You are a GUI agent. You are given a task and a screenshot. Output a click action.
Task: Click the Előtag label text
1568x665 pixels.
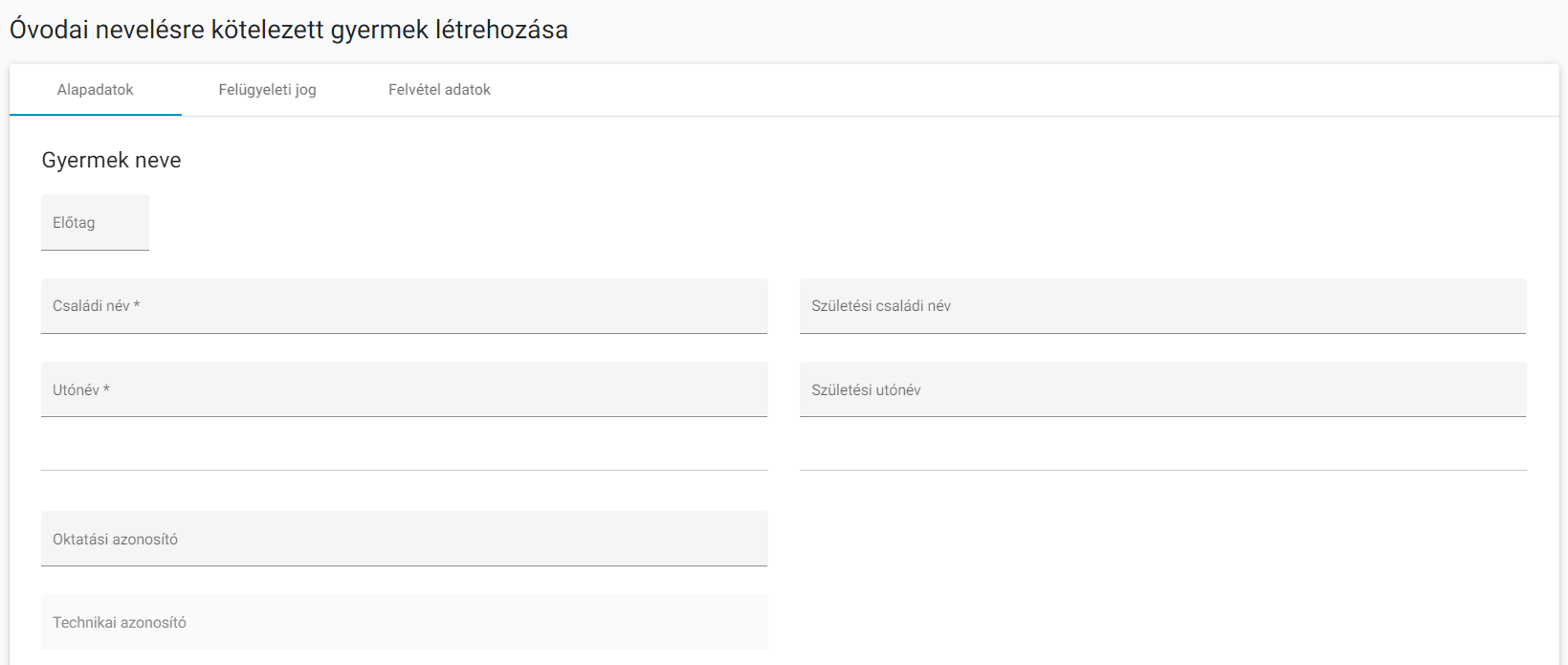pyautogui.click(x=74, y=223)
